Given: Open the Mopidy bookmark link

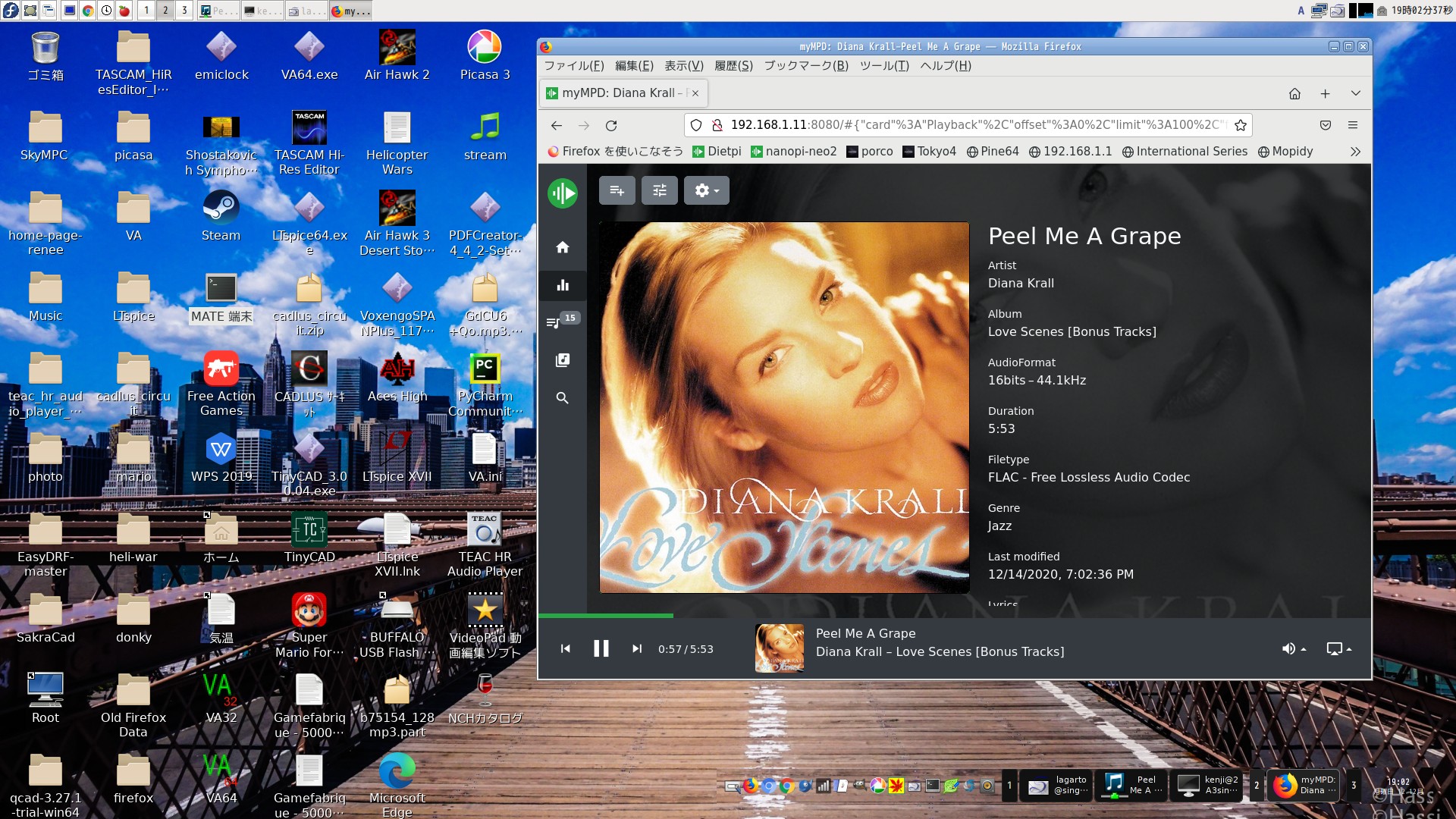Looking at the screenshot, I should 1285,152.
